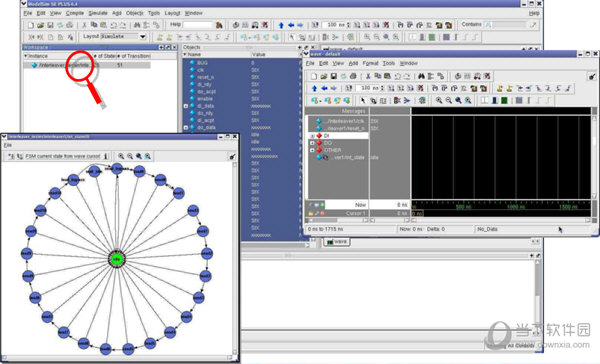The image size is (600, 364).
Task: Click into the Help input field
Action: click(198, 25)
